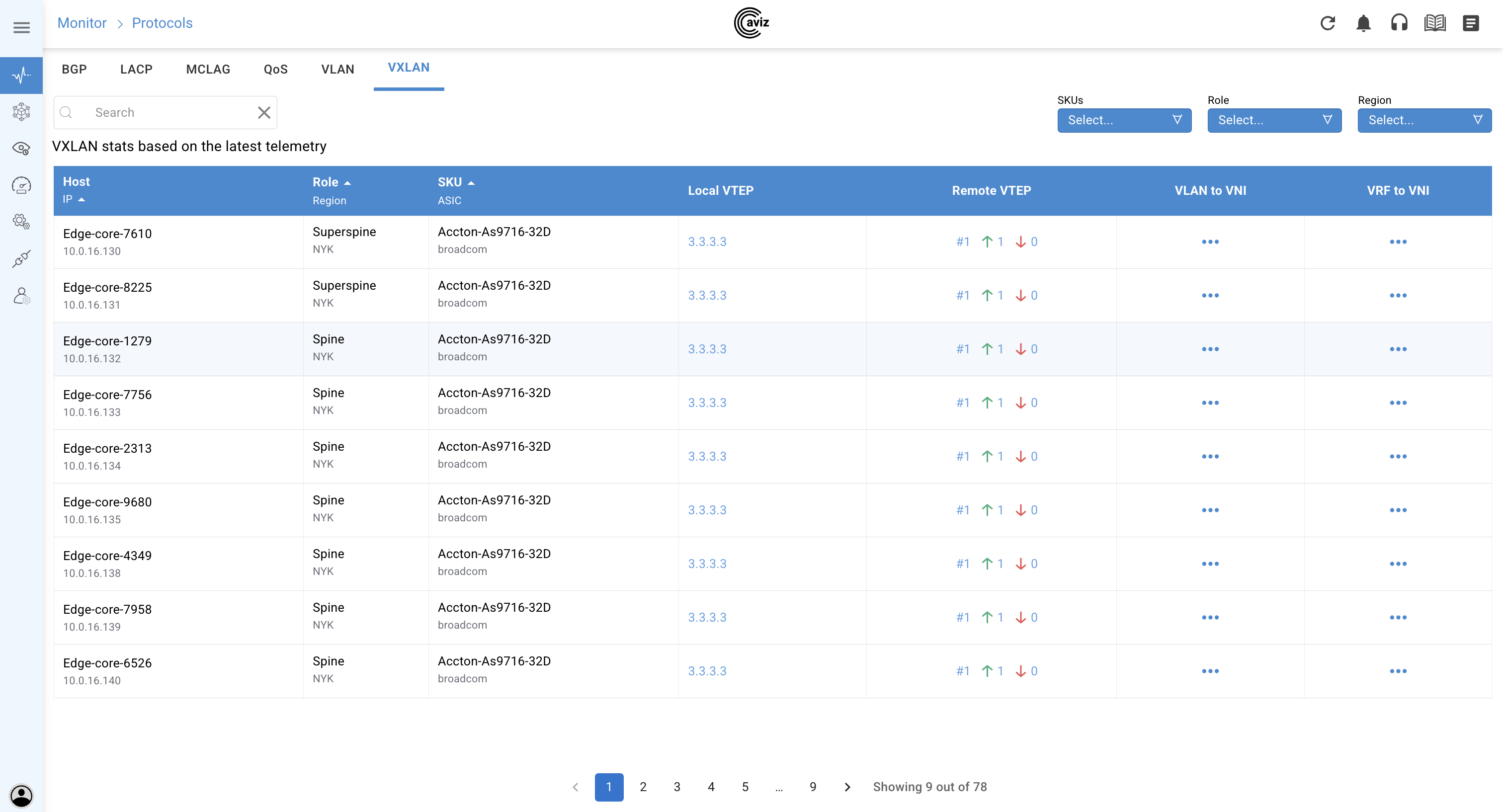Image resolution: width=1503 pixels, height=812 pixels.
Task: Open the plug connector sidebar icon
Action: pos(21,258)
